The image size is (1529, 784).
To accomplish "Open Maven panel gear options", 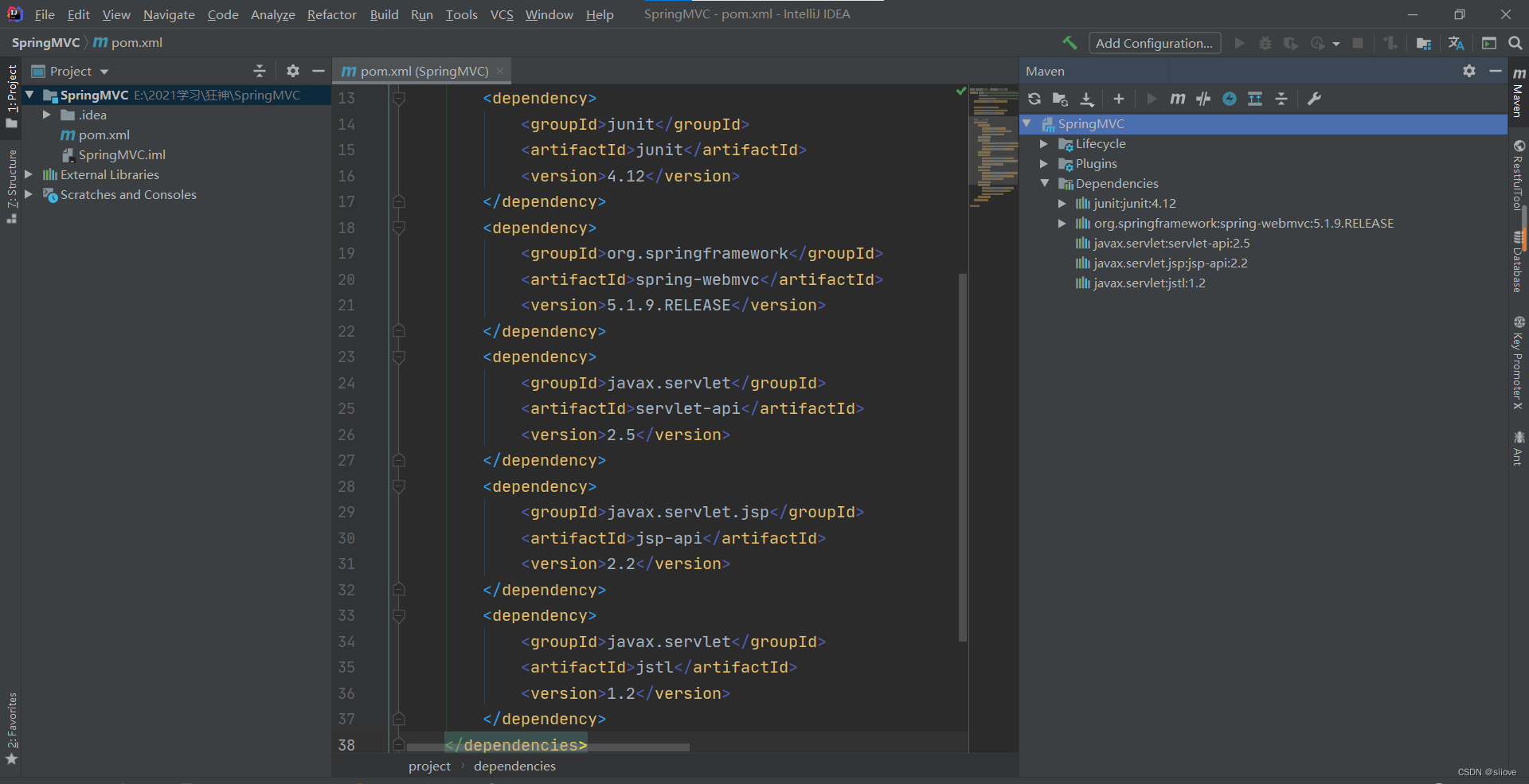I will 1469,71.
